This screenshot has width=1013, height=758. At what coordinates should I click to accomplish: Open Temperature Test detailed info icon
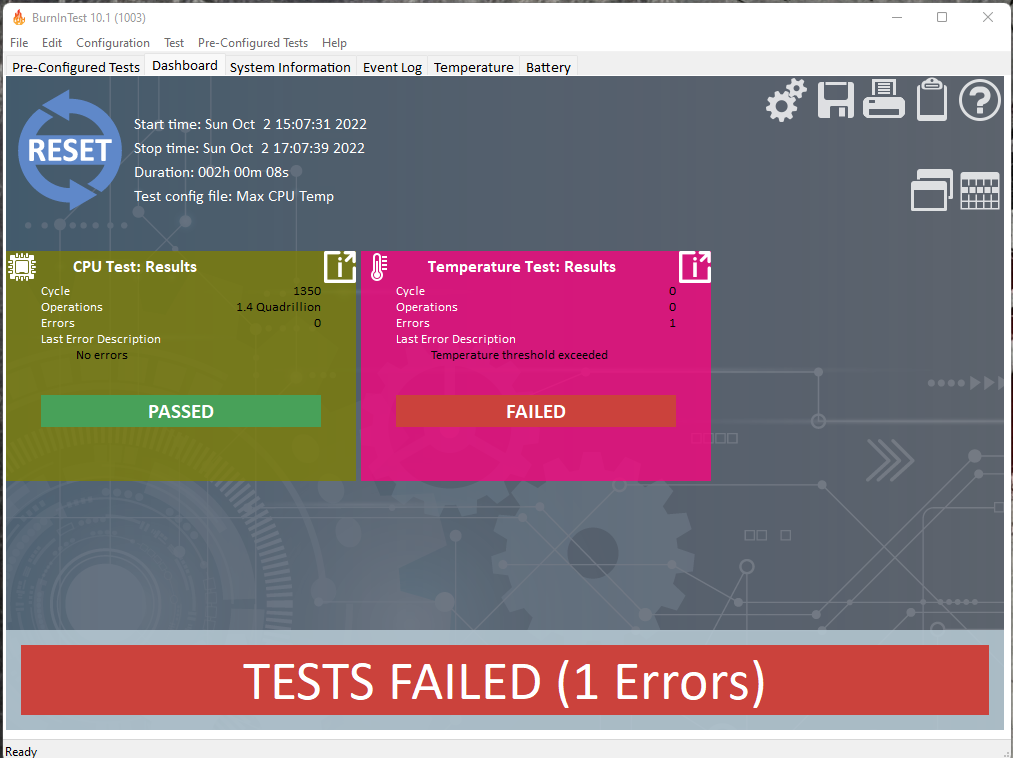pyautogui.click(x=694, y=267)
